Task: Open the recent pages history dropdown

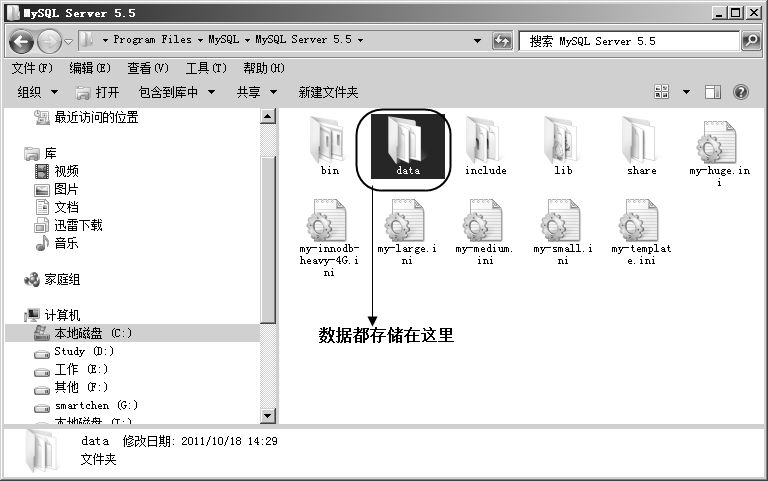Action: pyautogui.click(x=69, y=41)
